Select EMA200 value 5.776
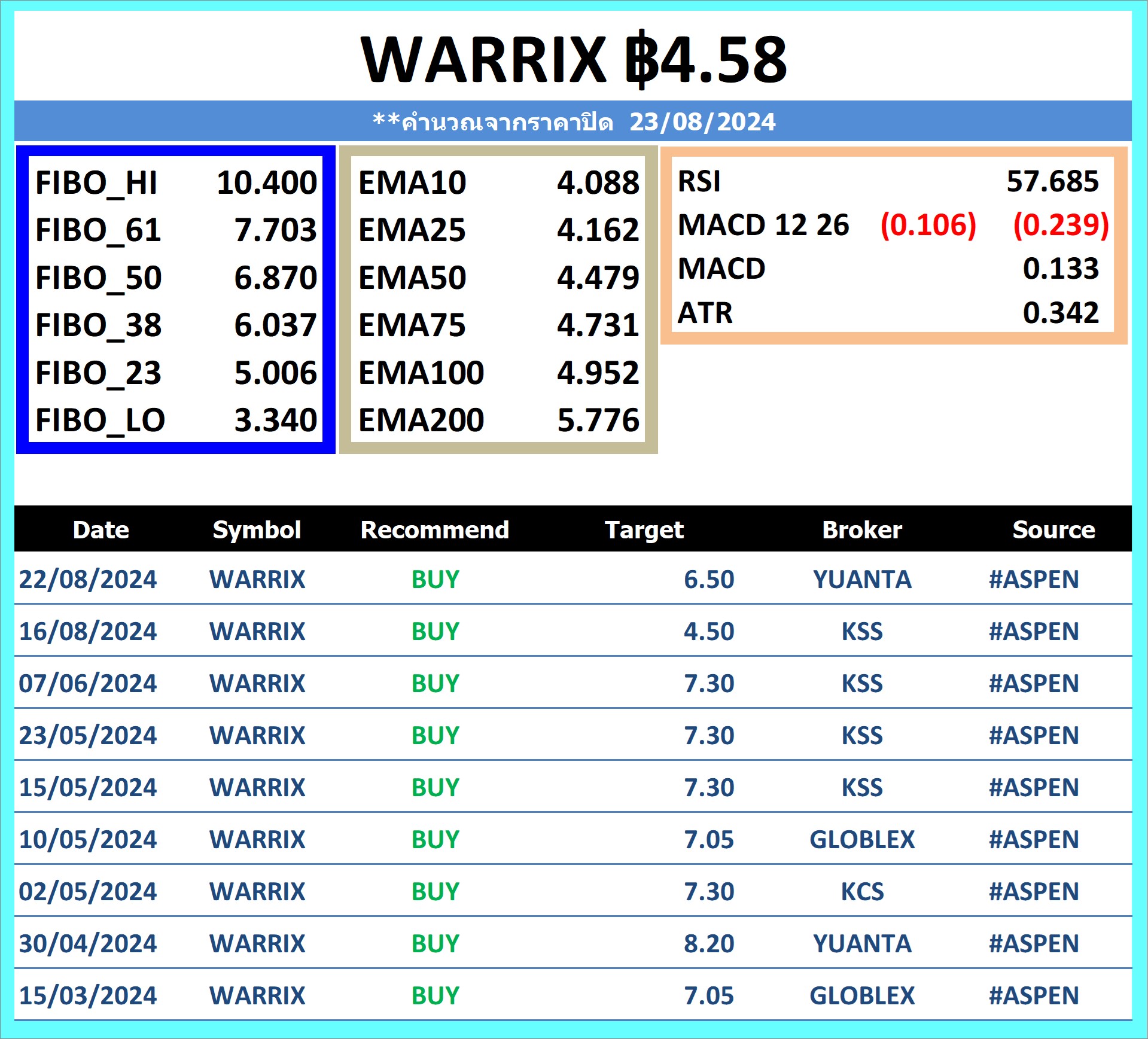 coord(598,421)
